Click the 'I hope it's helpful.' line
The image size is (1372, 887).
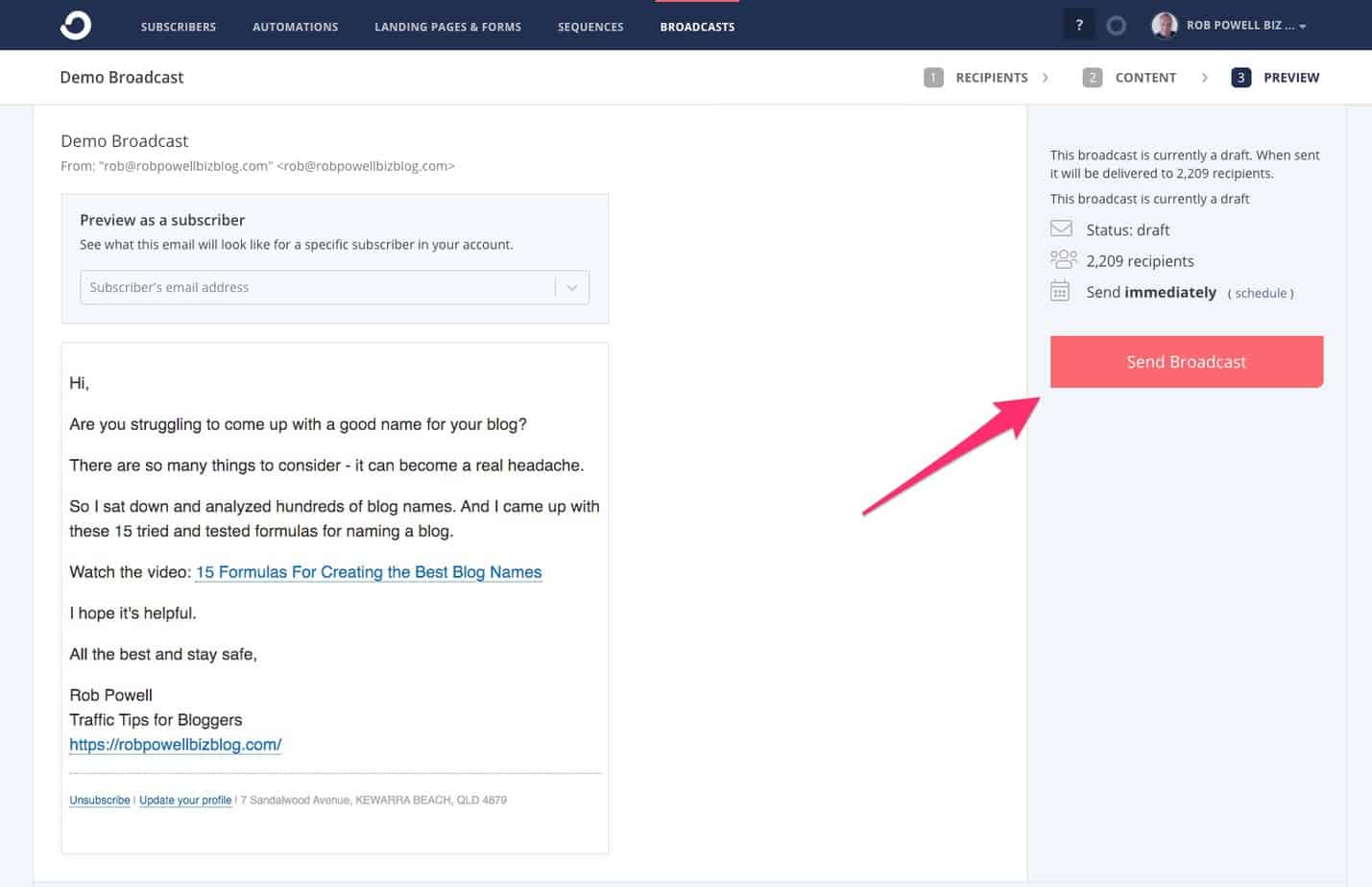(x=132, y=613)
